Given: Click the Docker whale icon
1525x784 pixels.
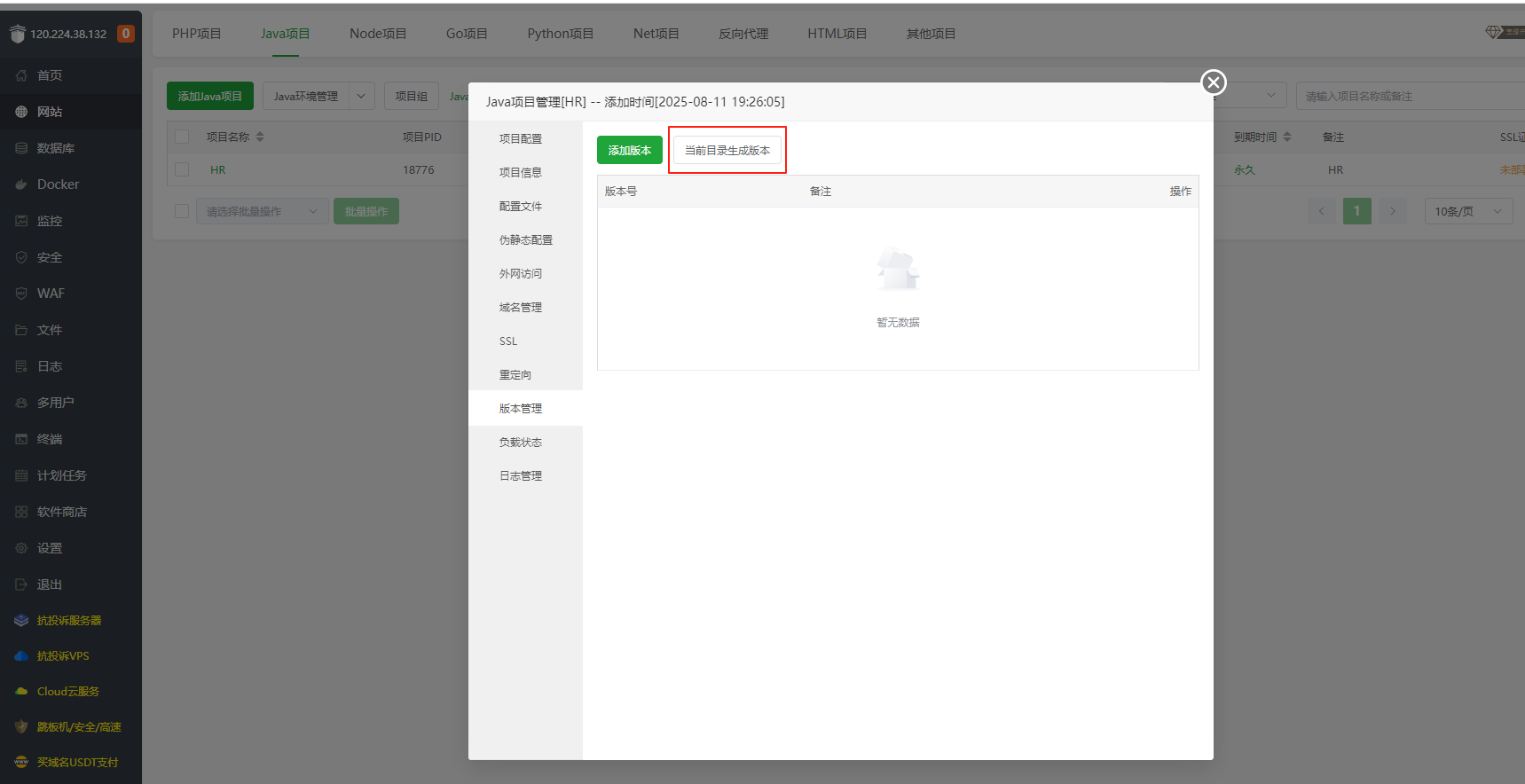Looking at the screenshot, I should 21,184.
